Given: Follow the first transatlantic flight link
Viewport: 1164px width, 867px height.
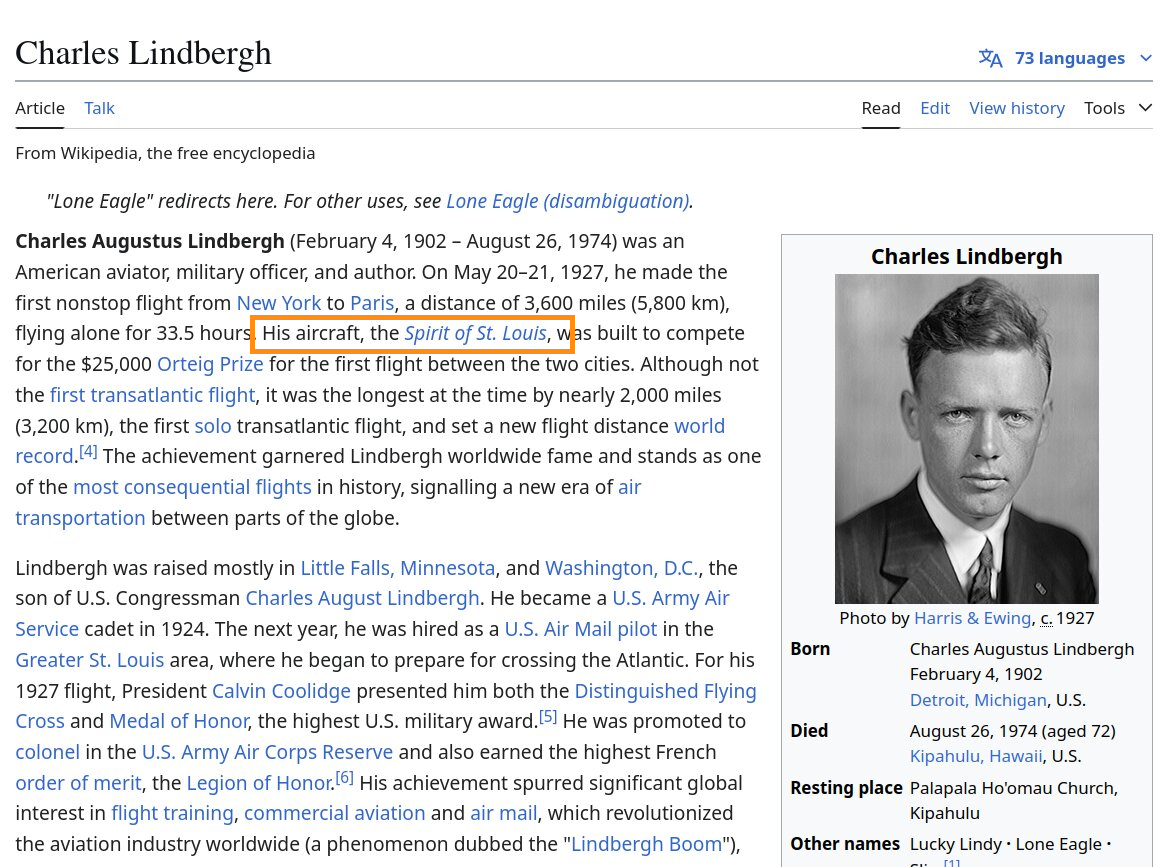Looking at the screenshot, I should [152, 394].
